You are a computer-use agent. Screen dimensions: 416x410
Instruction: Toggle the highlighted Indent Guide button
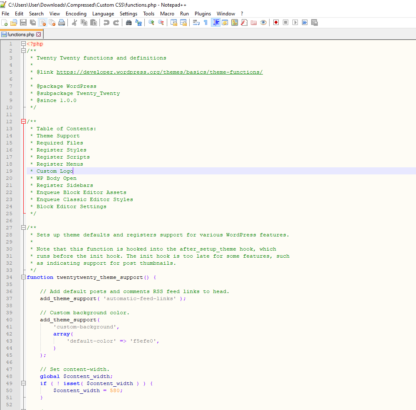(216, 23)
